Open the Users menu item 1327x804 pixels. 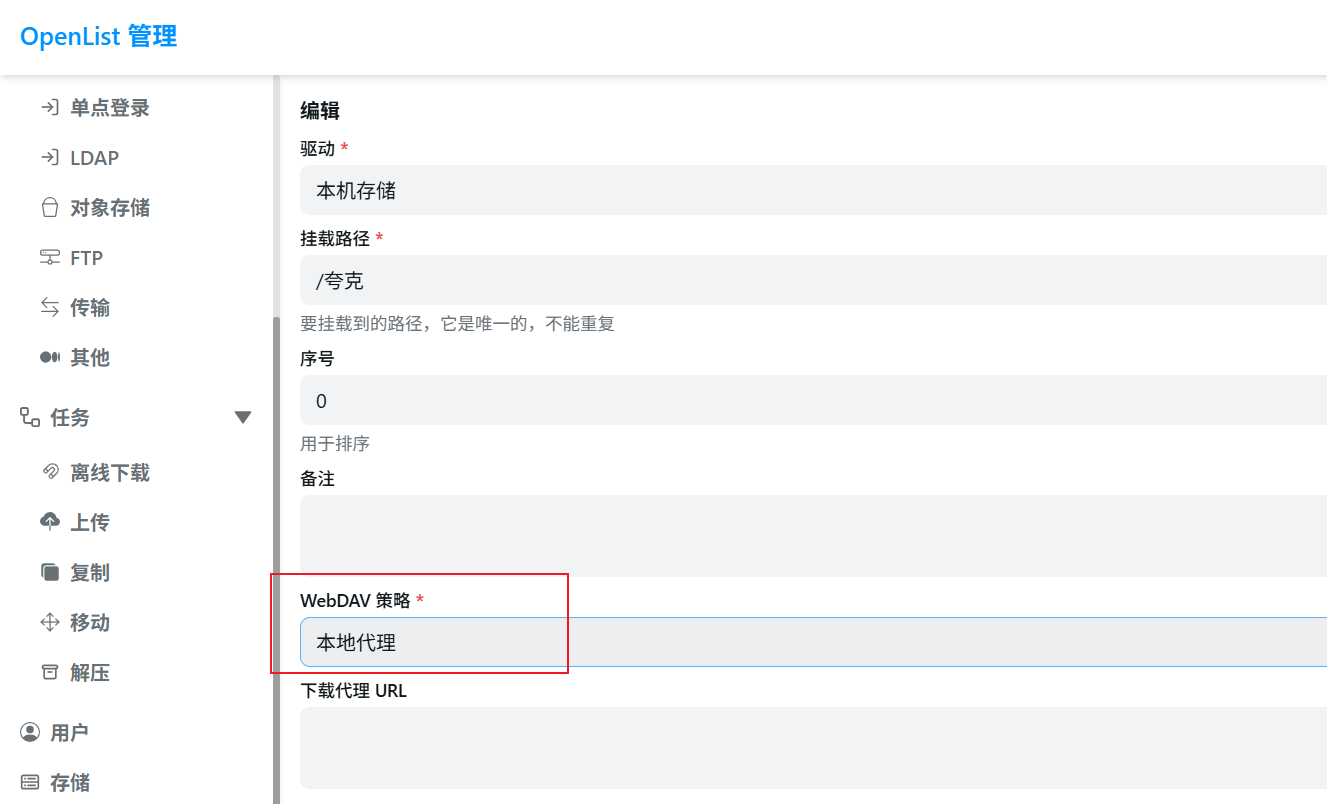(69, 732)
